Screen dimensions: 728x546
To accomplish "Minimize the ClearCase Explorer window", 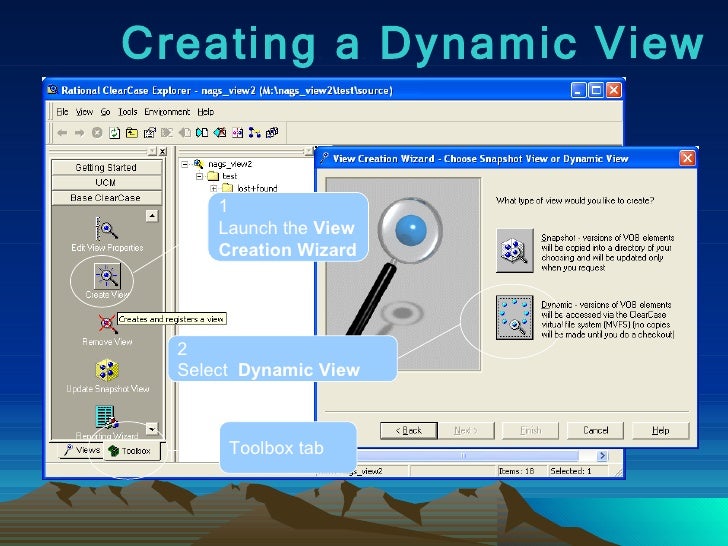I will (578, 90).
